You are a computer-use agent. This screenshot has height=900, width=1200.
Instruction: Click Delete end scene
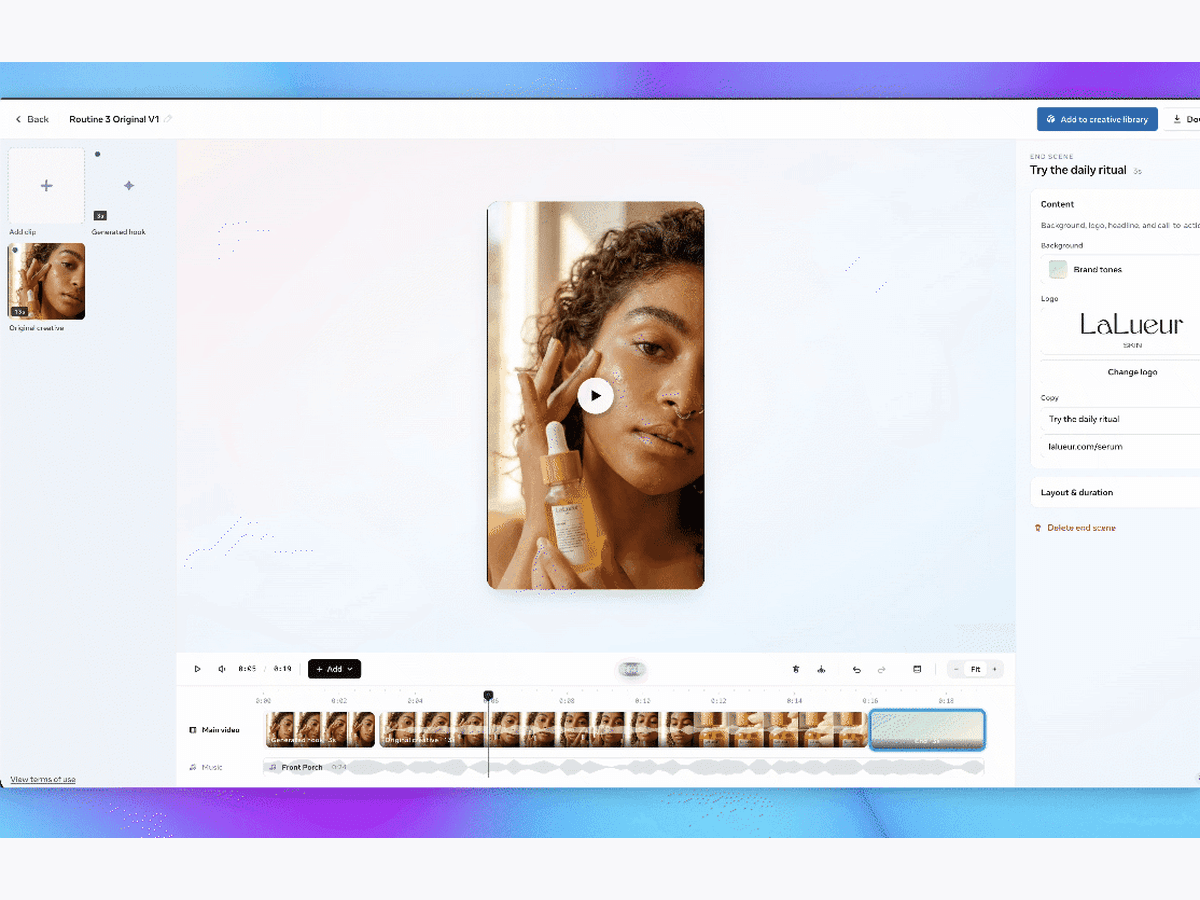[x=1075, y=527]
